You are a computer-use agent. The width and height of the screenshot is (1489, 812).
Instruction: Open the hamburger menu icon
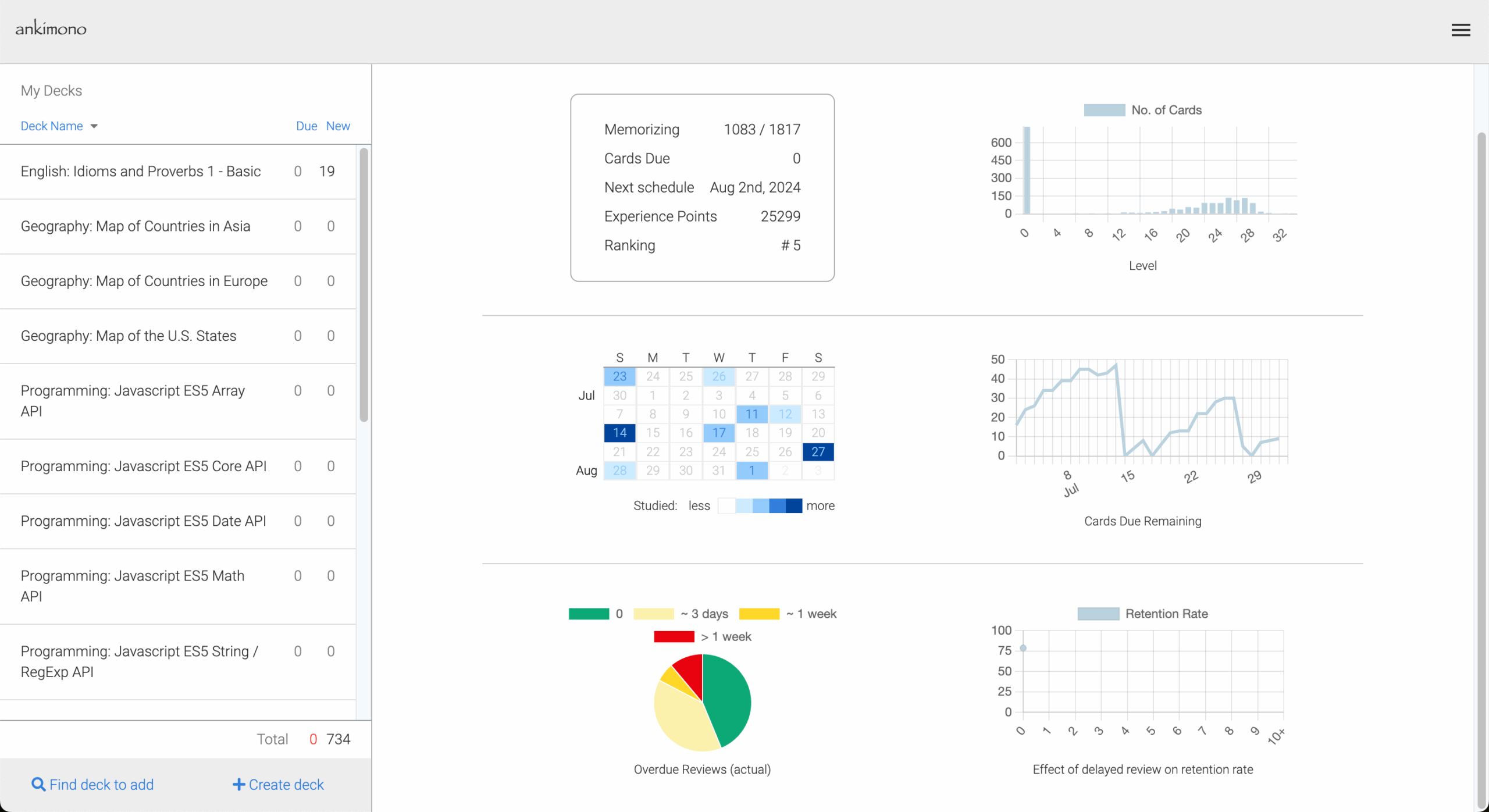(1460, 30)
